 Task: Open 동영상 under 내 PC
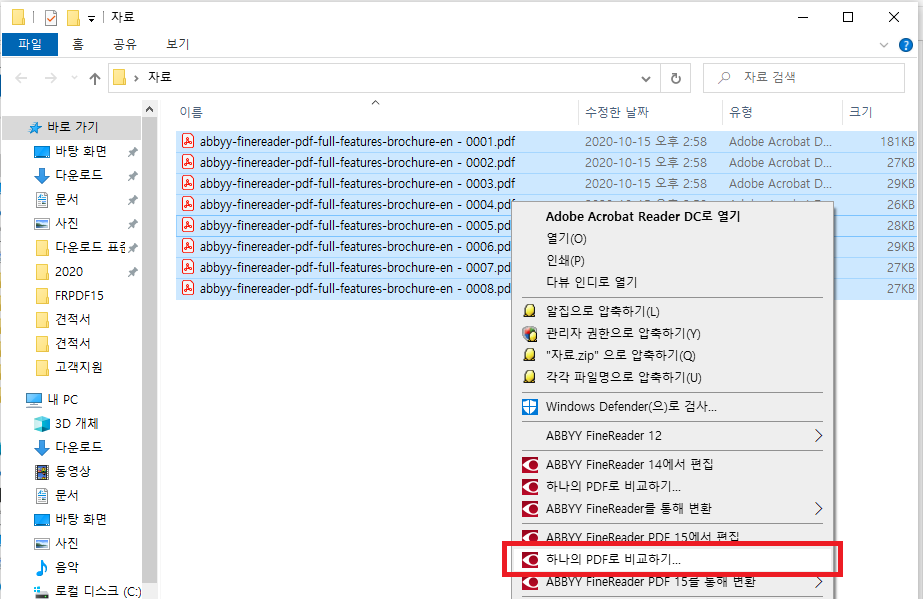[x=72, y=471]
